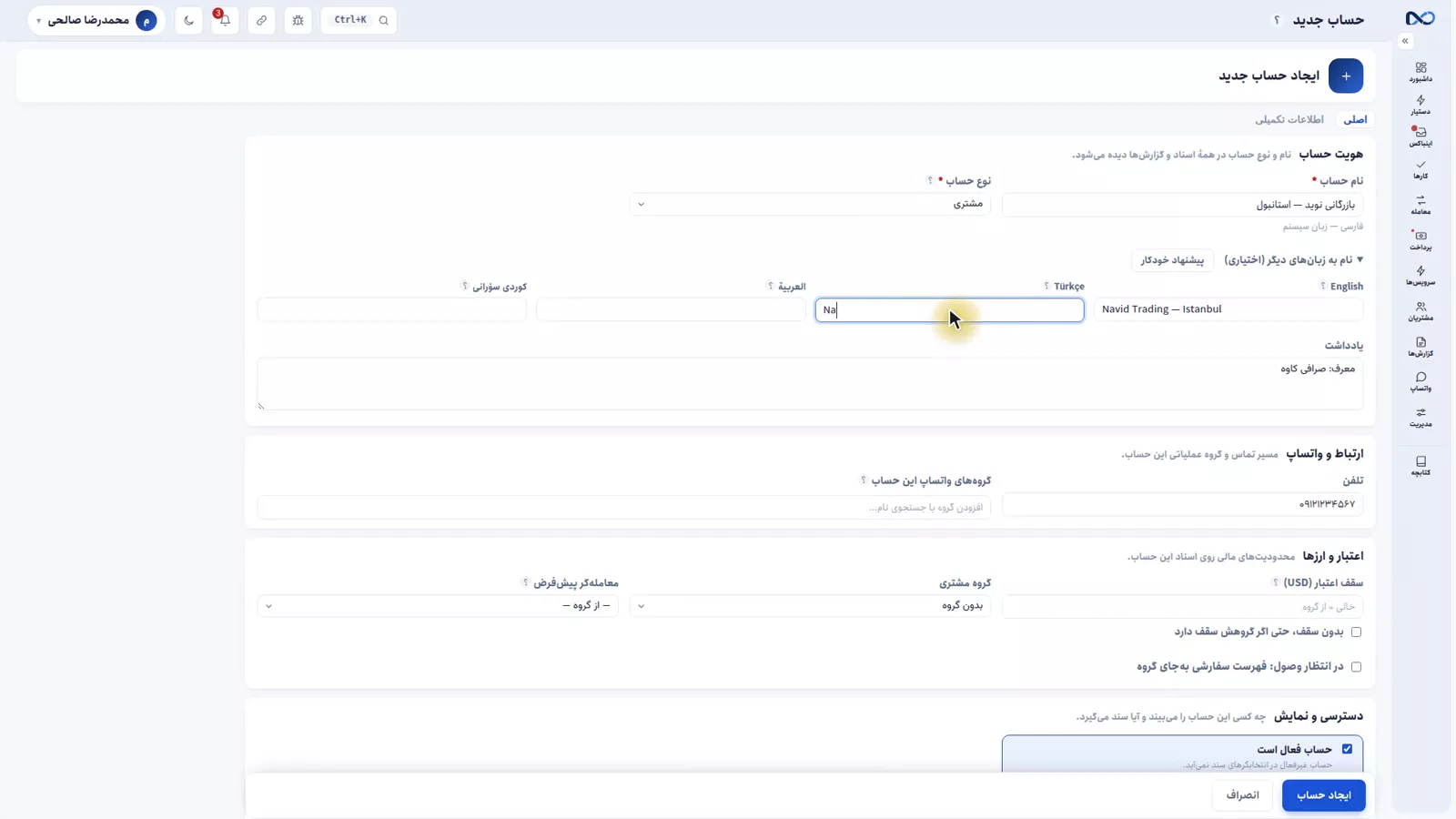This screenshot has height=819, width=1456.
Task: Click the help icon beside کوردی سۆرانی label
Action: (464, 286)
